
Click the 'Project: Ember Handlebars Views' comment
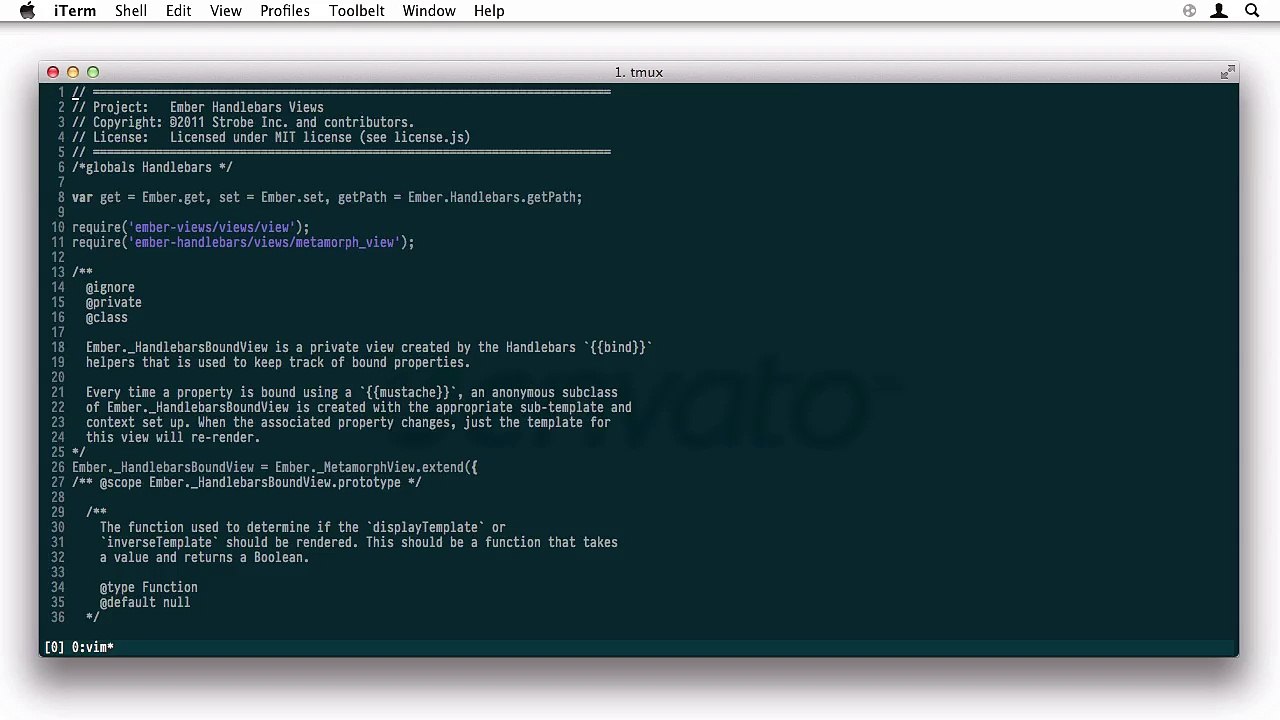(198, 107)
